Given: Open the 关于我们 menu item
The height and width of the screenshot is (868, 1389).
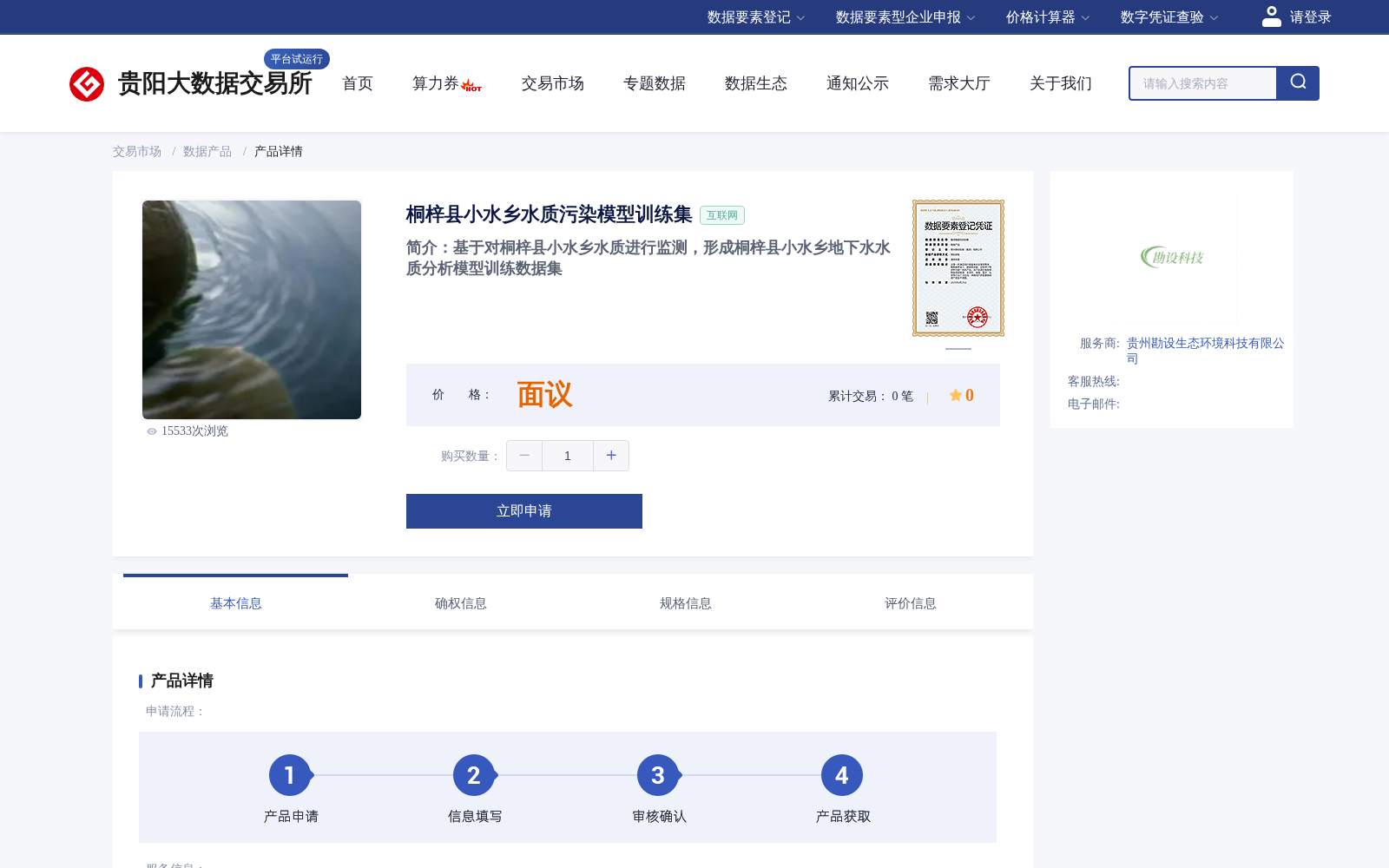Looking at the screenshot, I should 1061,83.
